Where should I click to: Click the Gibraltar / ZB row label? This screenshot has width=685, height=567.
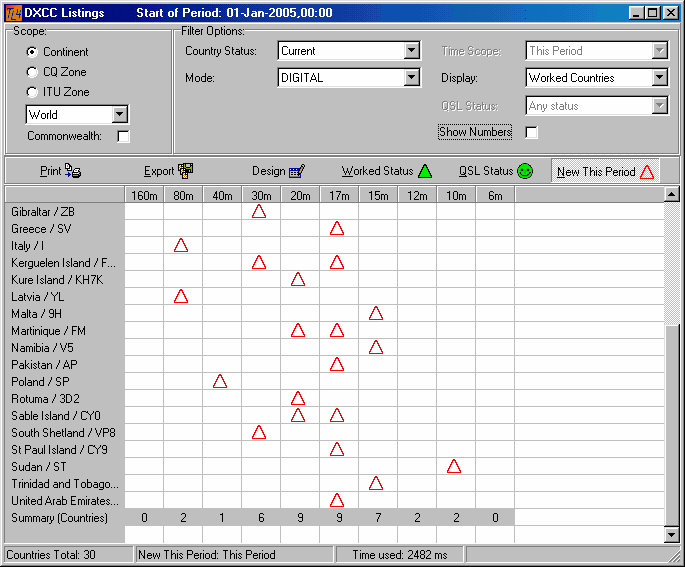(43, 212)
